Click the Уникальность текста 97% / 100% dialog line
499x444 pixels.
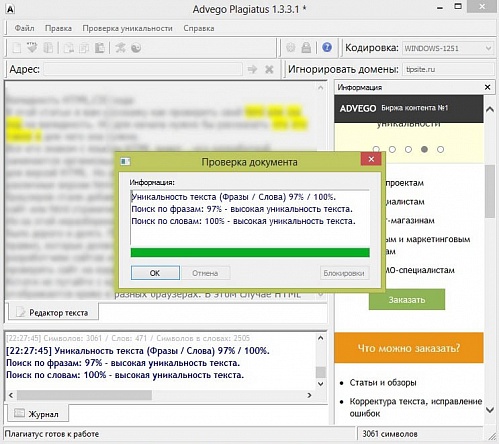(234, 197)
